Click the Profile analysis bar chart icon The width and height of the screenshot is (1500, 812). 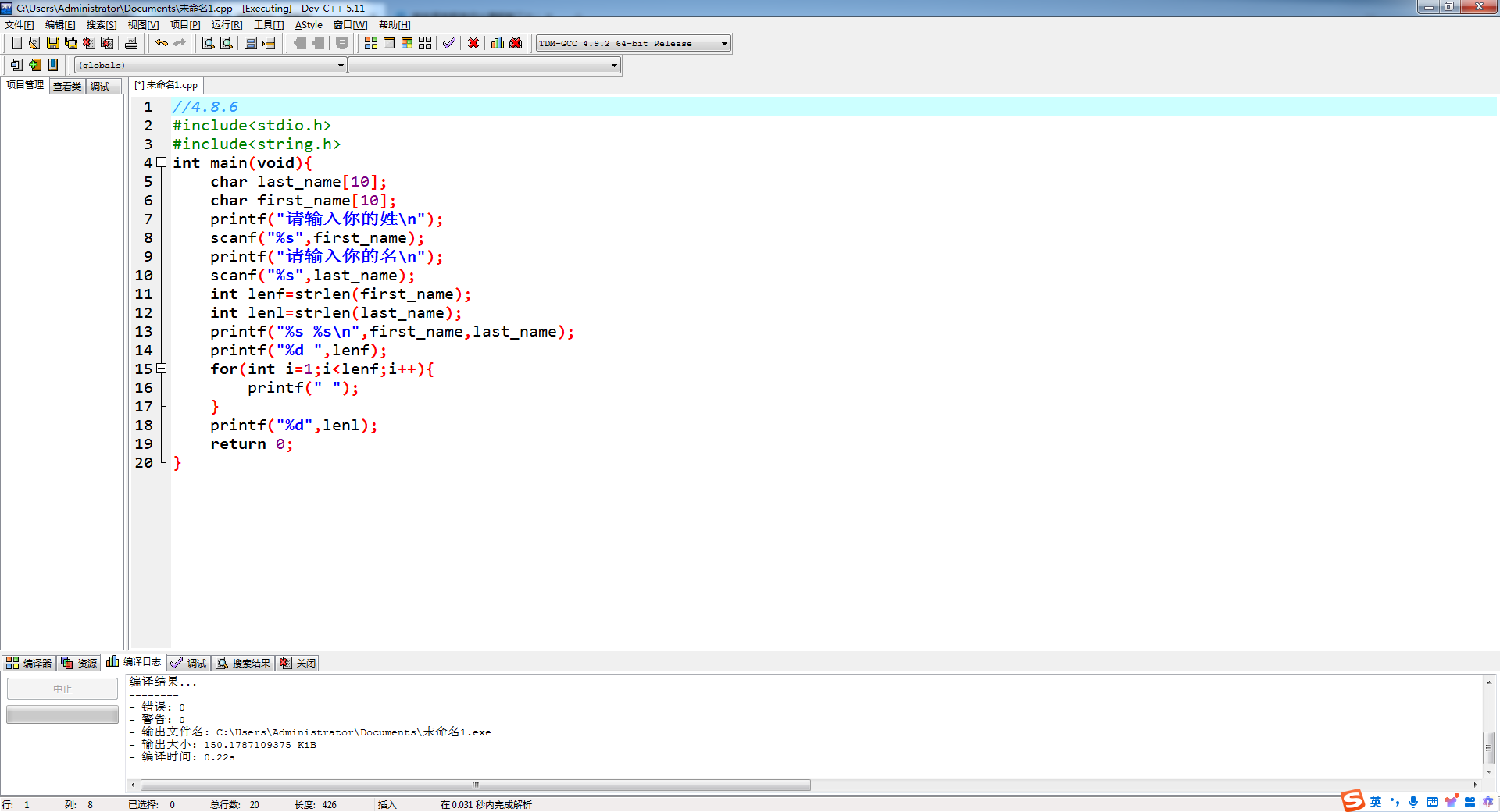pos(498,43)
